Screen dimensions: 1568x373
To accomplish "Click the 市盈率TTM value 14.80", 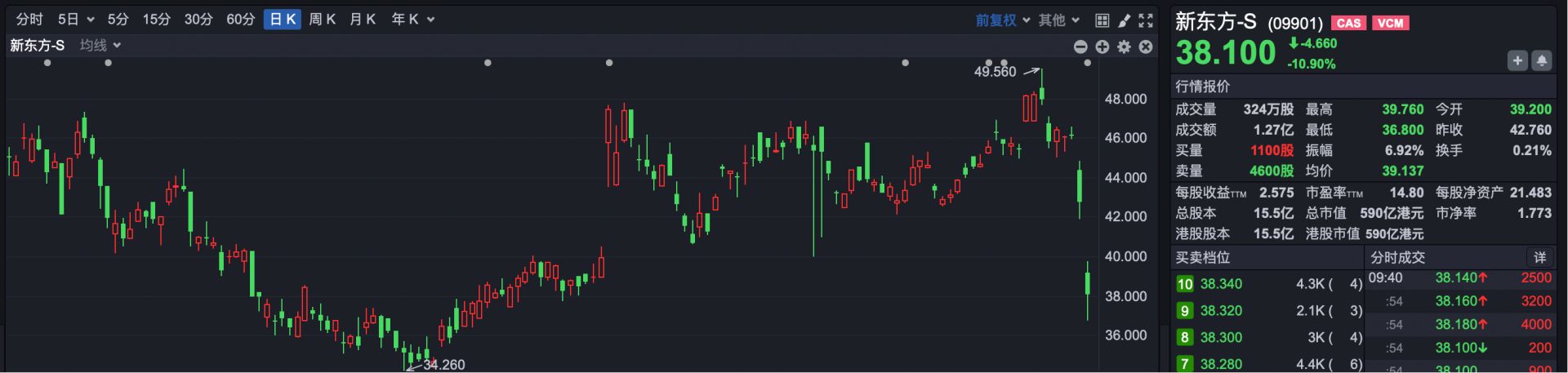I will pos(1407,193).
